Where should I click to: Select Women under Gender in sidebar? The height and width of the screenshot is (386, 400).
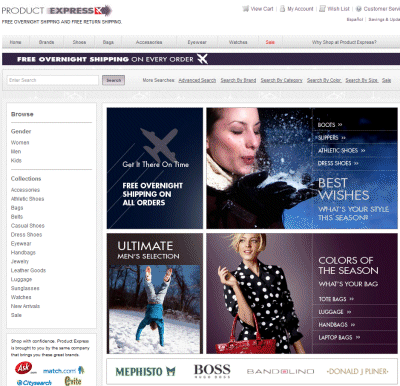[20, 143]
